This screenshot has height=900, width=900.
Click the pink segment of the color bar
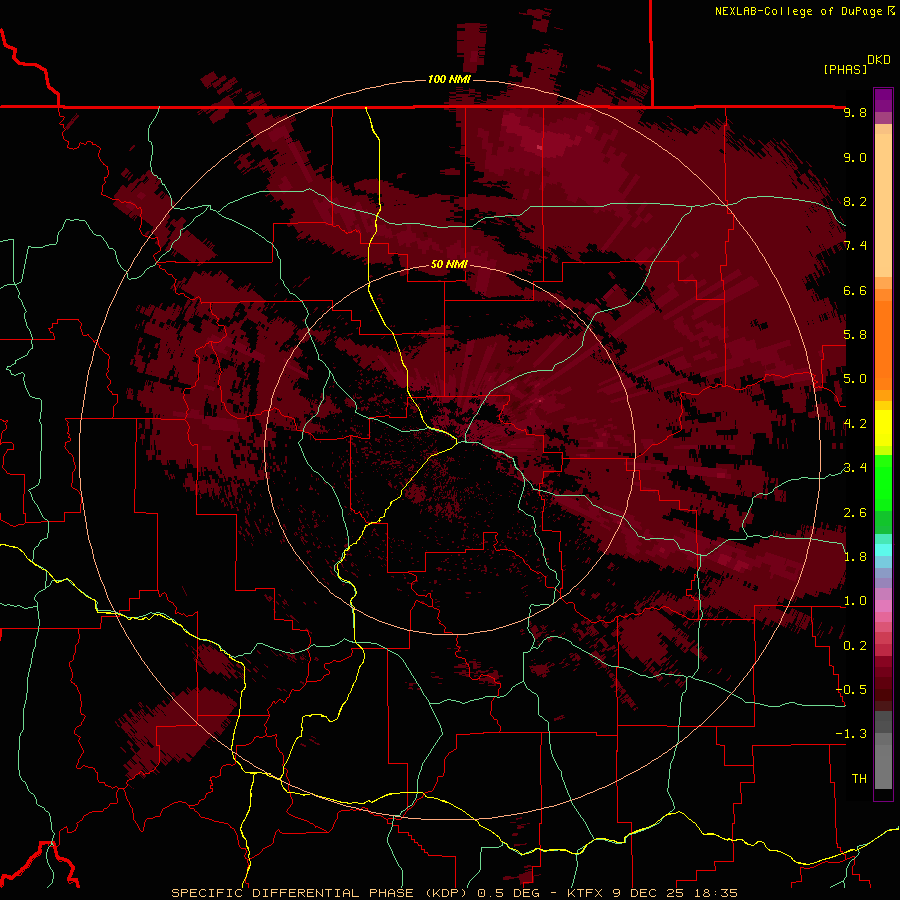[x=883, y=606]
